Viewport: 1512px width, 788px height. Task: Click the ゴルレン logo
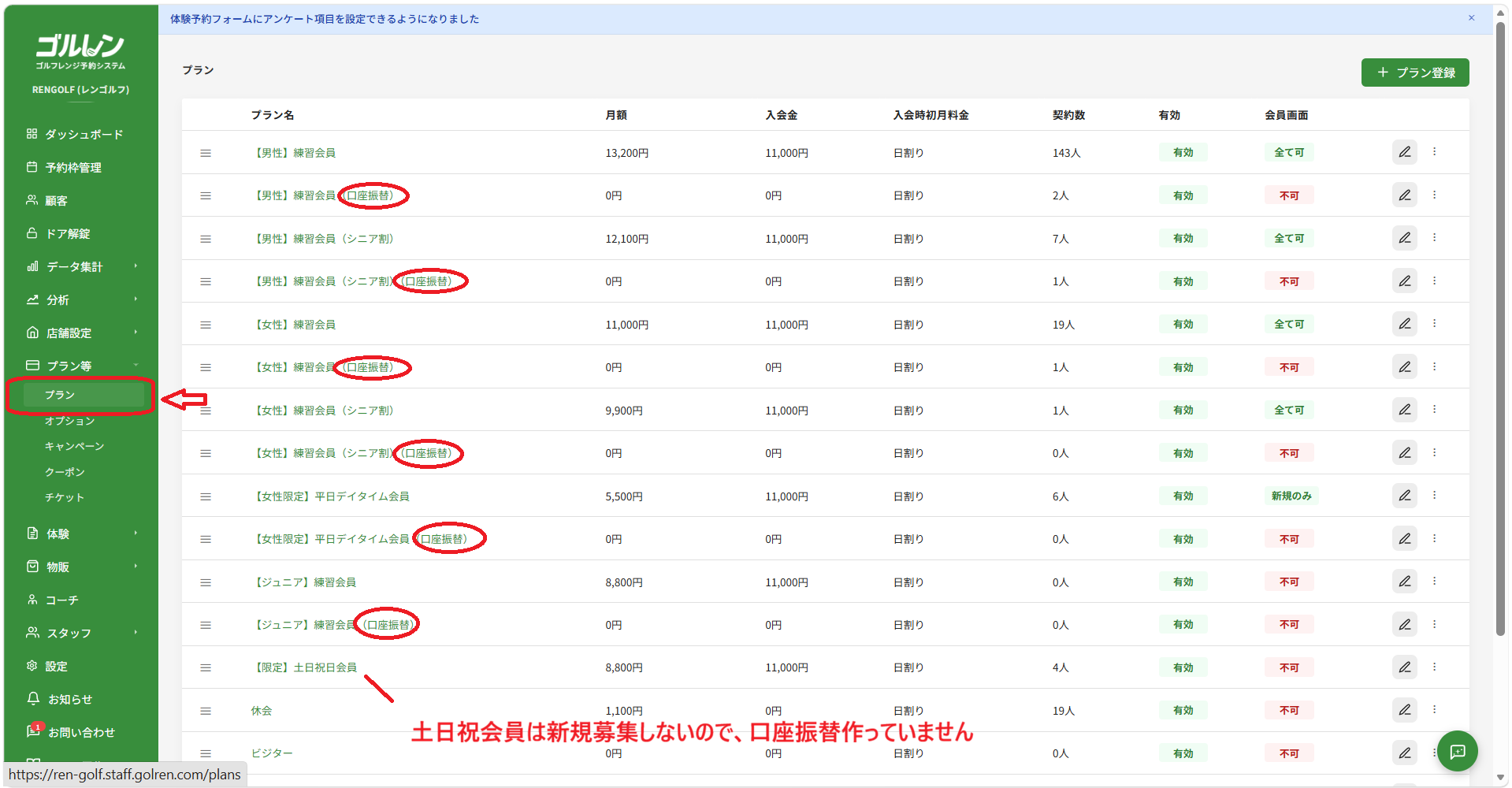80,52
